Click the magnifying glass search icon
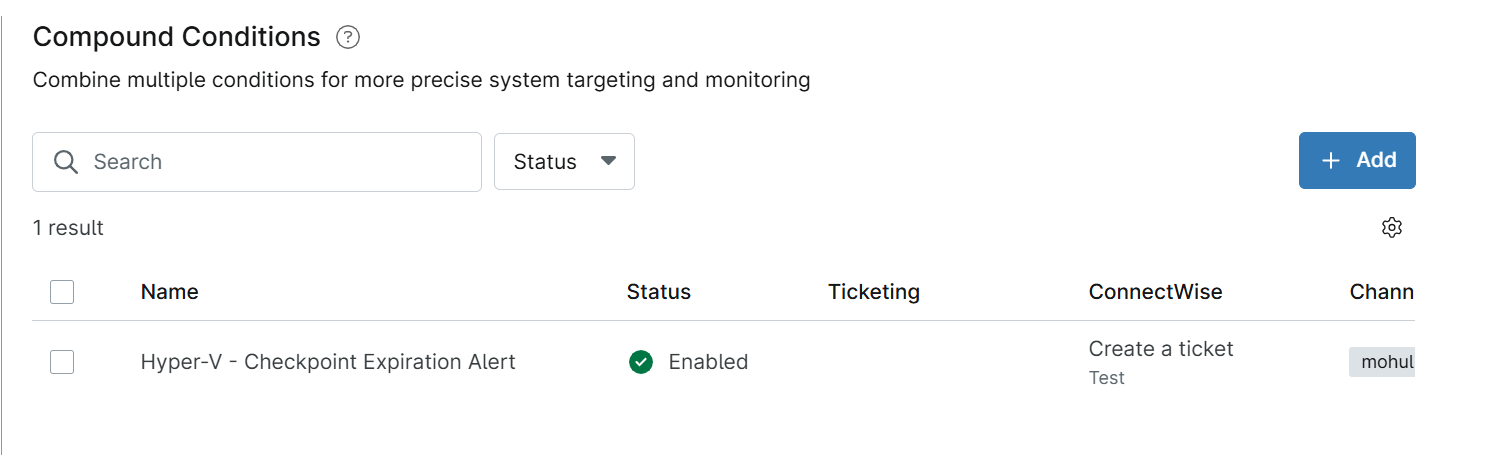The image size is (1498, 455). coord(66,162)
